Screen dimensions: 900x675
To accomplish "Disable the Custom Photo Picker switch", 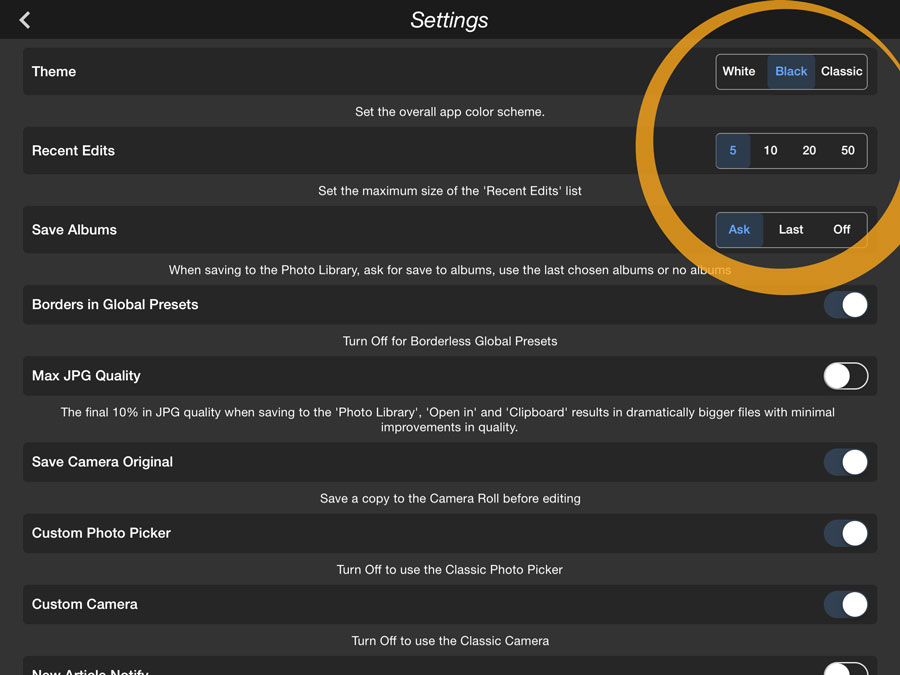I will pos(845,533).
